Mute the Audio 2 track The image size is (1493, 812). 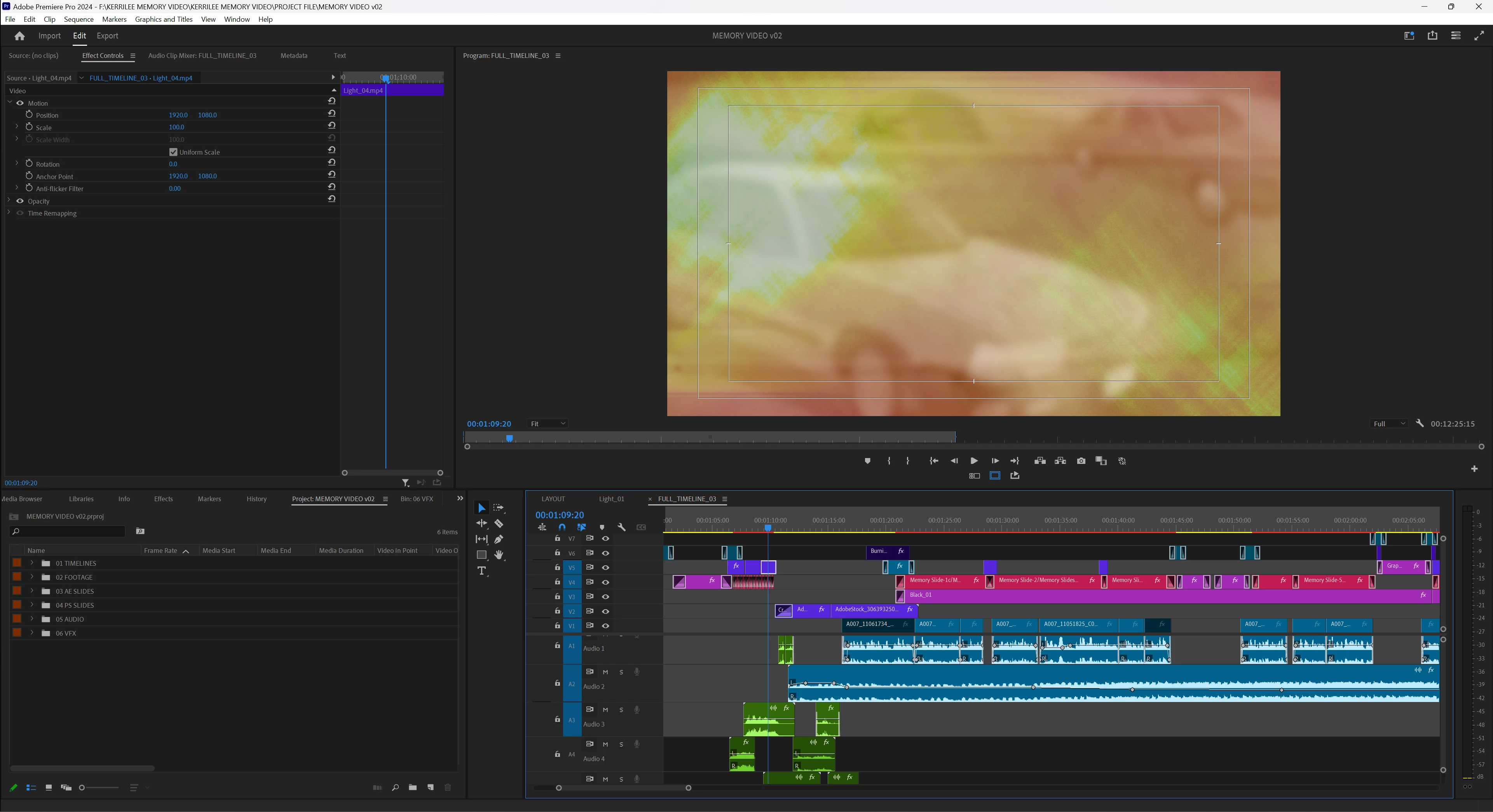pyautogui.click(x=605, y=672)
